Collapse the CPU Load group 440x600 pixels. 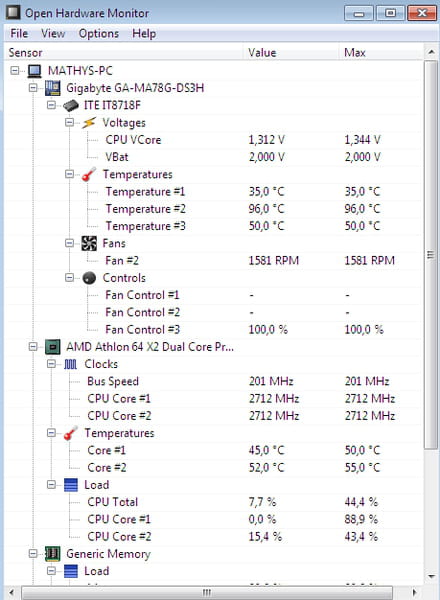pos(51,484)
